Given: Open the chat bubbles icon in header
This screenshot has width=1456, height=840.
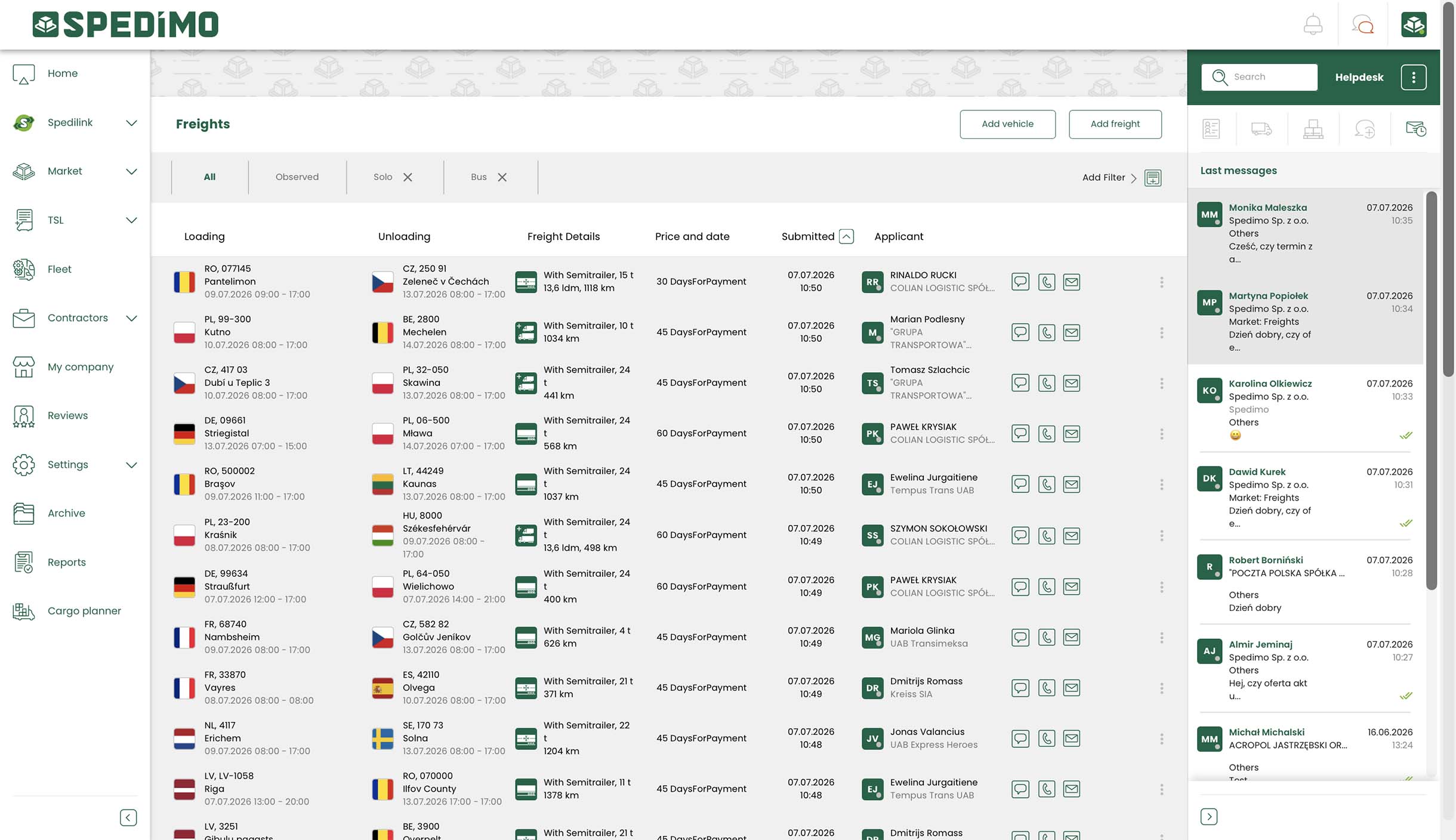Looking at the screenshot, I should (x=1363, y=25).
